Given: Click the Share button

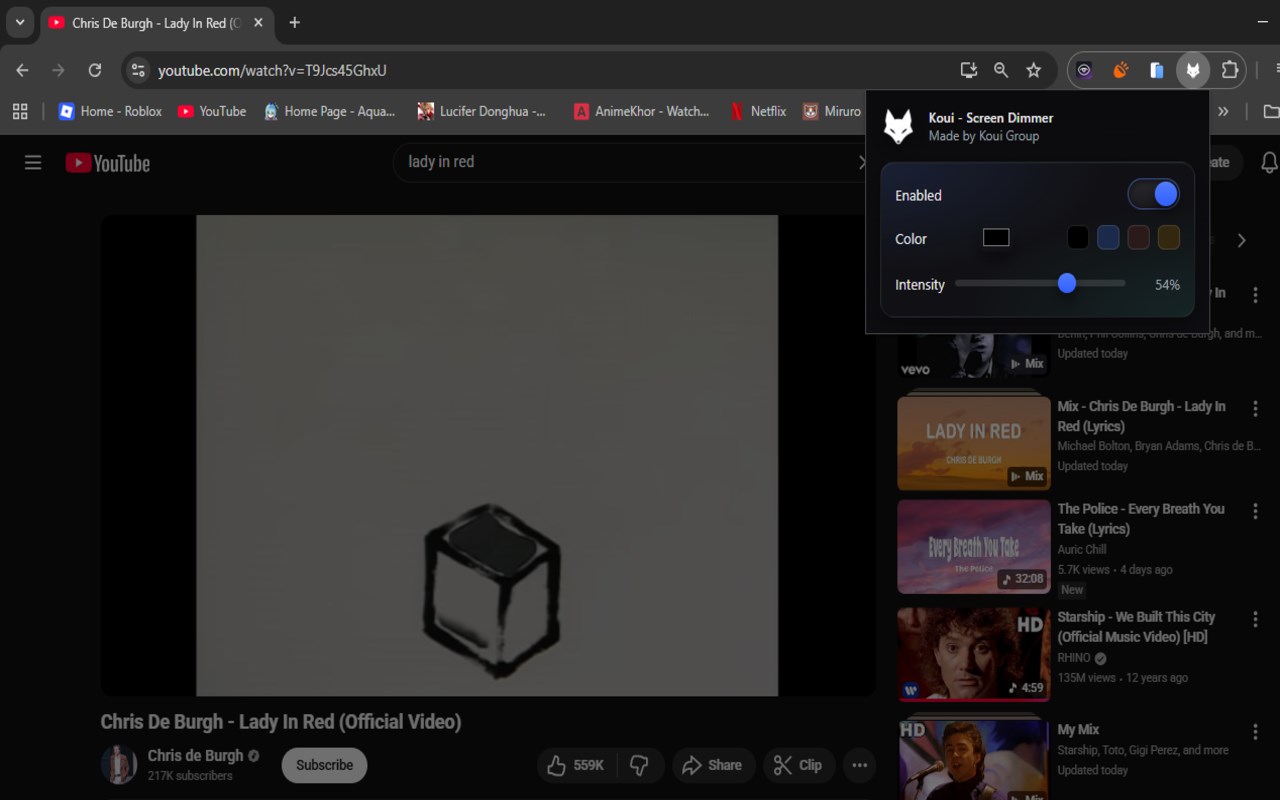Looking at the screenshot, I should [712, 765].
